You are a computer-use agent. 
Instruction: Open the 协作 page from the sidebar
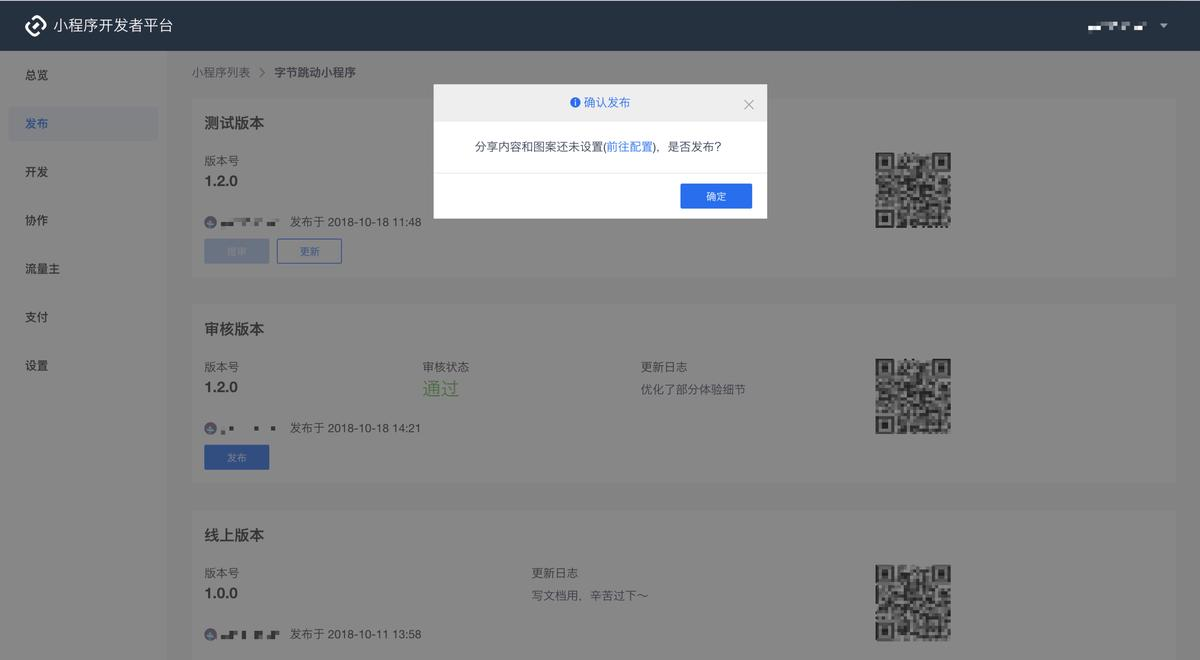(x=37, y=220)
